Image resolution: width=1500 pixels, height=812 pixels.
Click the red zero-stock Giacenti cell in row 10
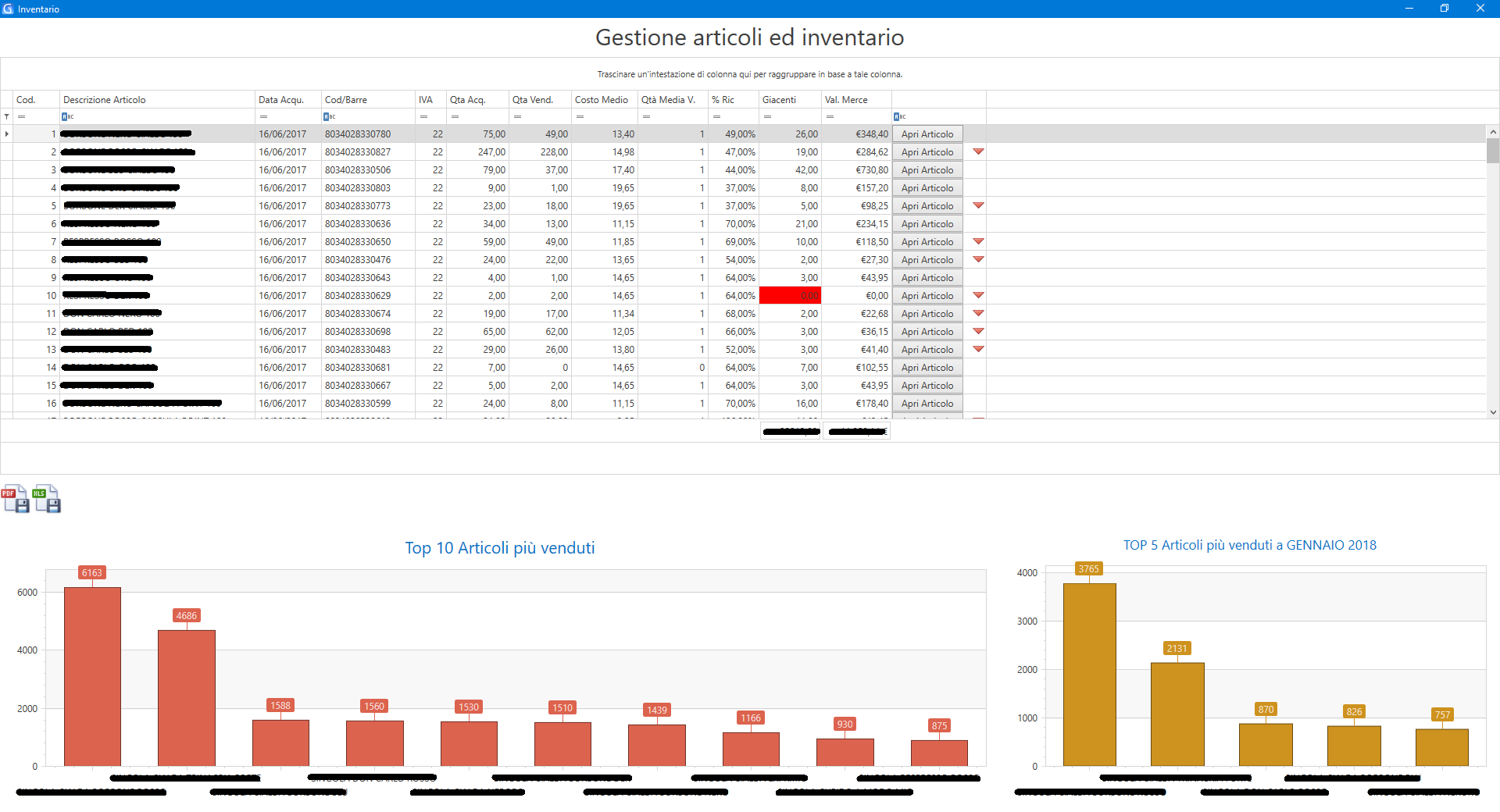pos(790,296)
